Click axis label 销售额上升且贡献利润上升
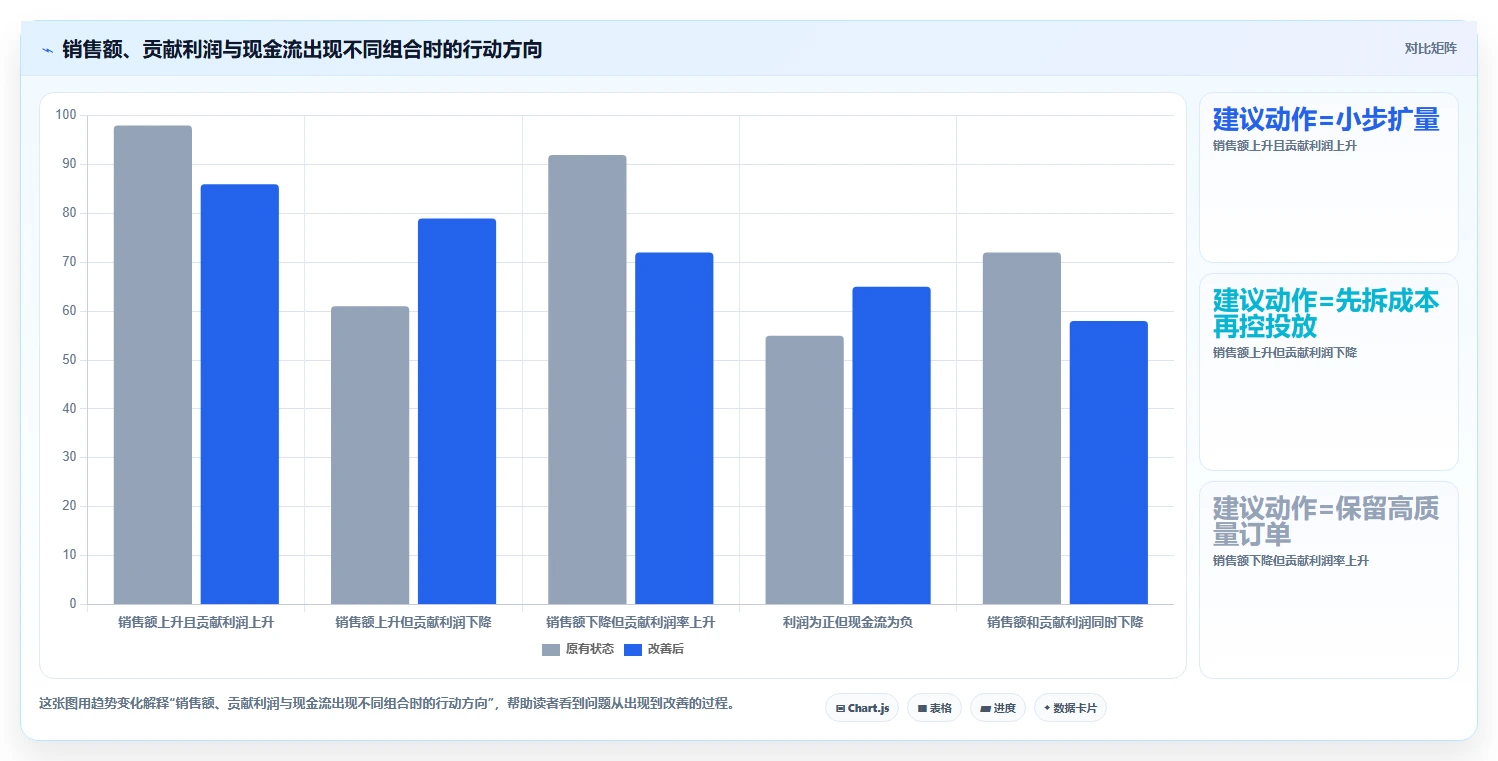The height and width of the screenshot is (761, 1498). [x=196, y=622]
